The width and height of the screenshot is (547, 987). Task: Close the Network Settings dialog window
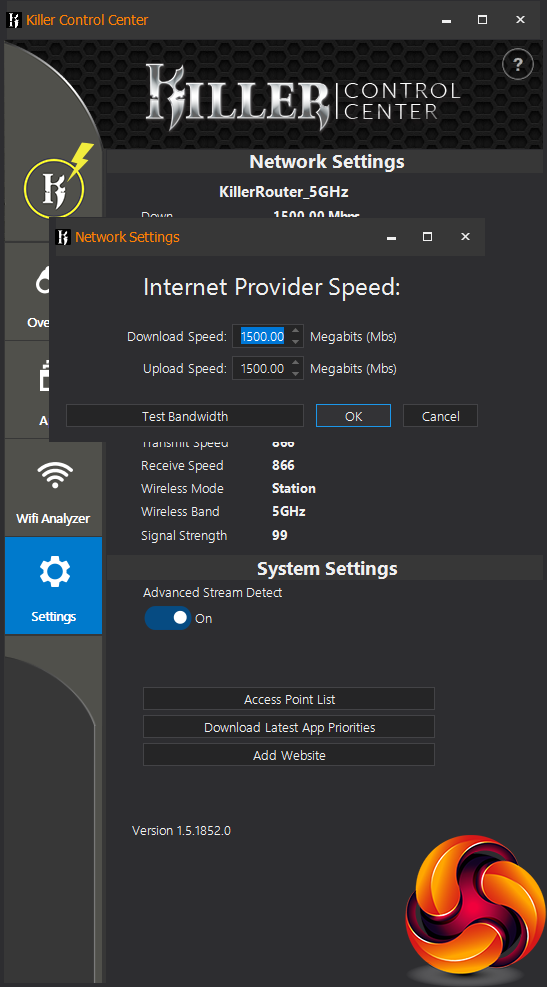pyautogui.click(x=465, y=237)
